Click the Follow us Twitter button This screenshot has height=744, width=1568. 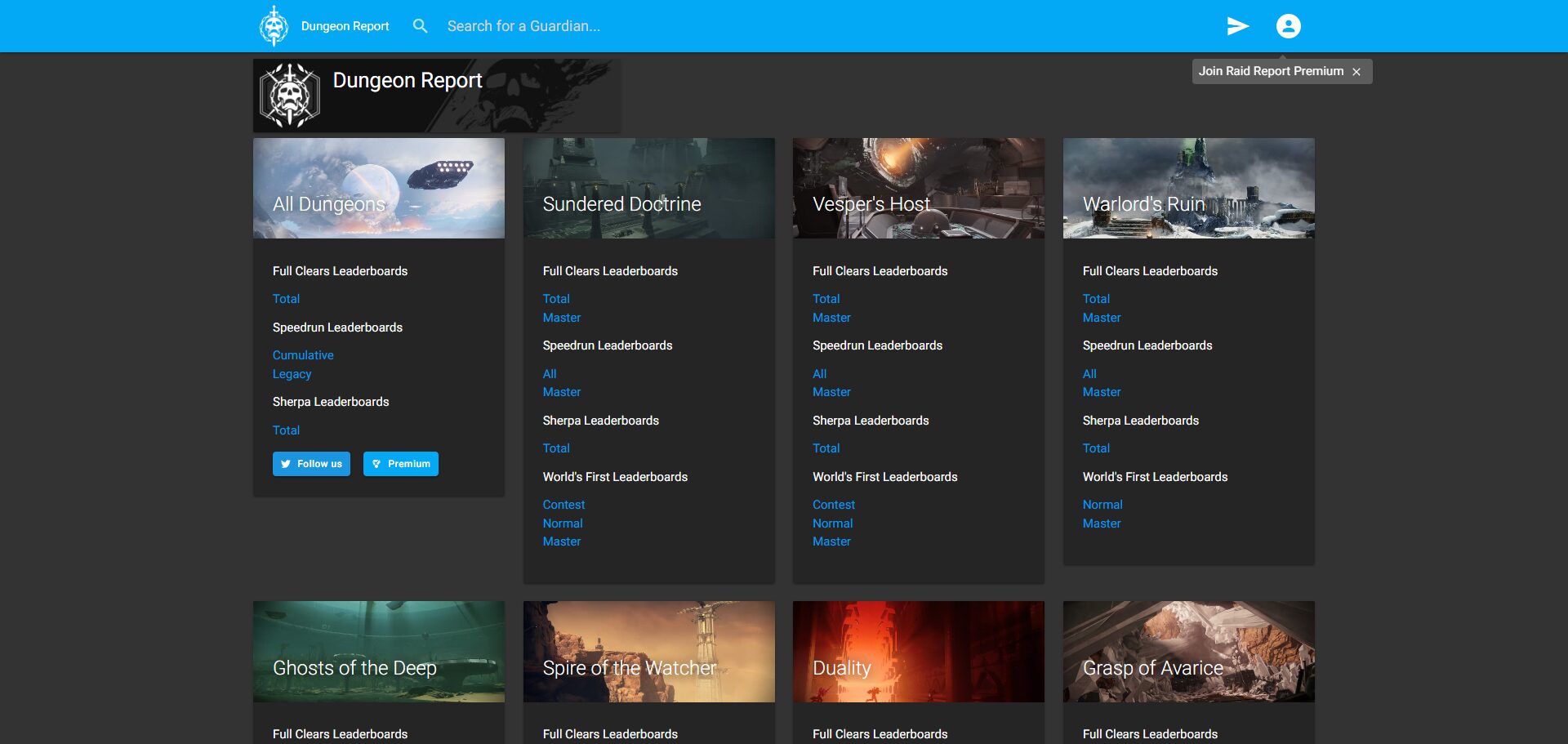(x=311, y=464)
